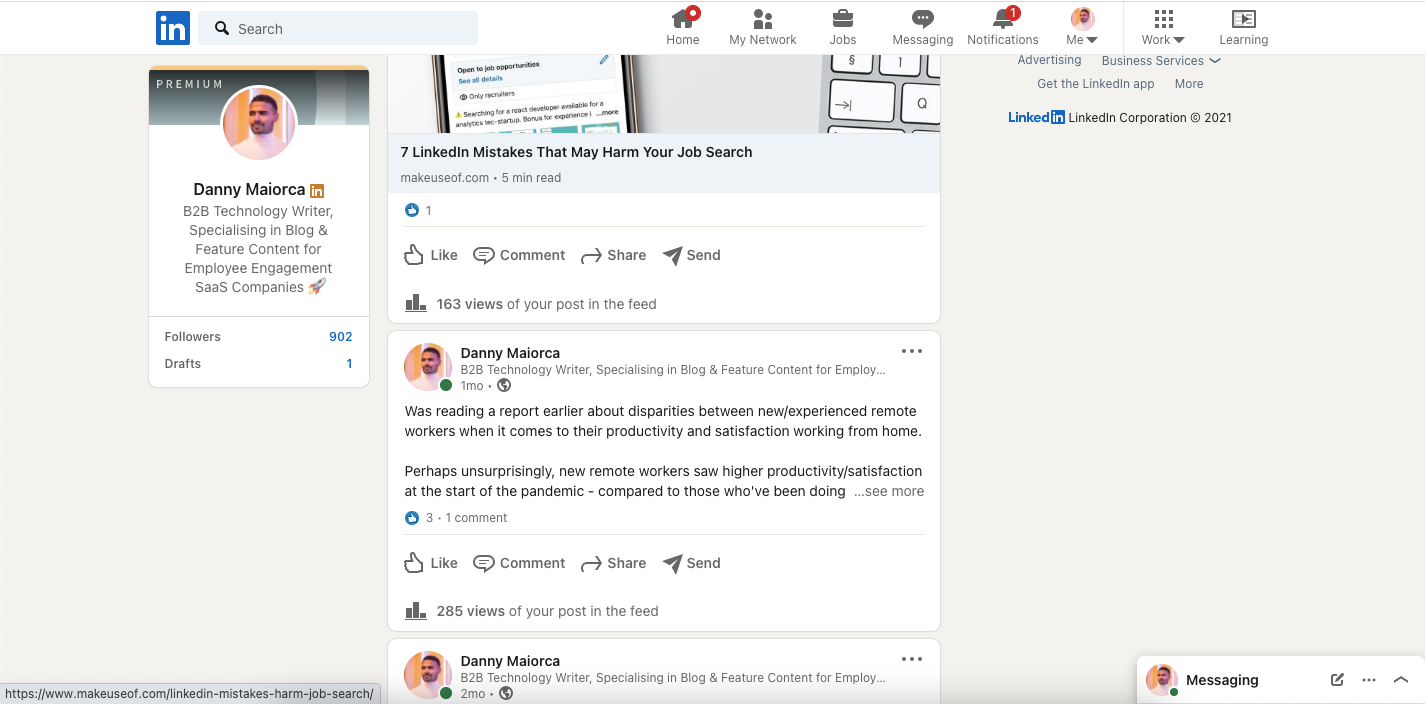Open Messaging from the top navigation
The image size is (1425, 704).
[x=922, y=25]
